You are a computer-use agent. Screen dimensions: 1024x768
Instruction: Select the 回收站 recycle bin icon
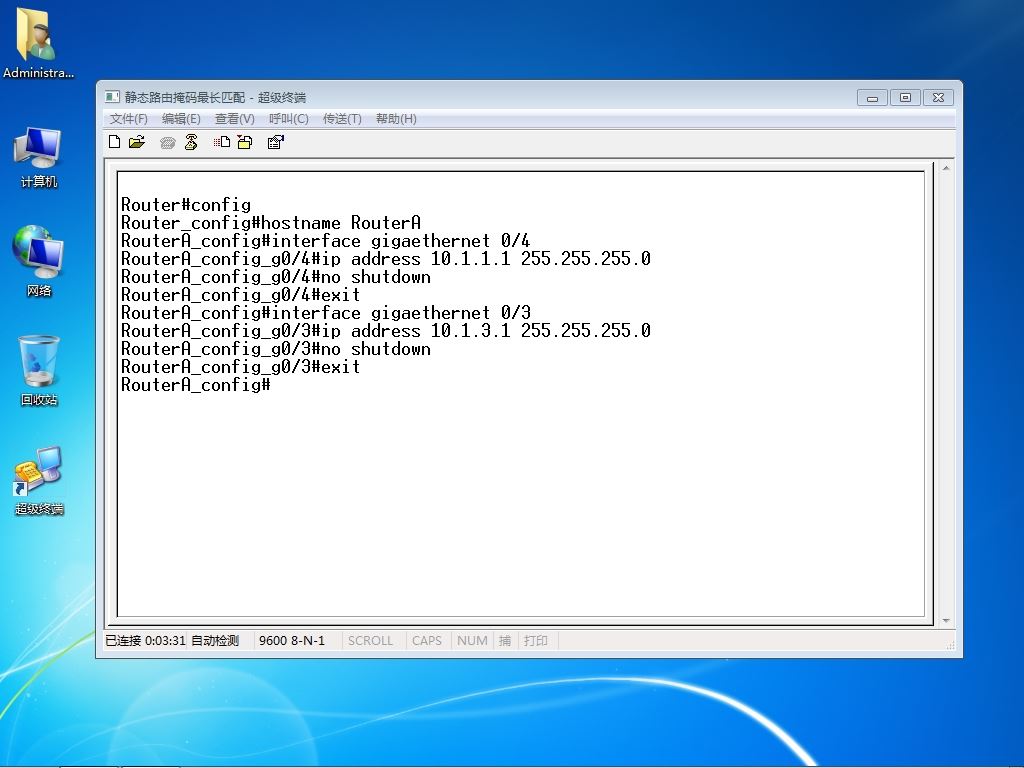[x=39, y=371]
